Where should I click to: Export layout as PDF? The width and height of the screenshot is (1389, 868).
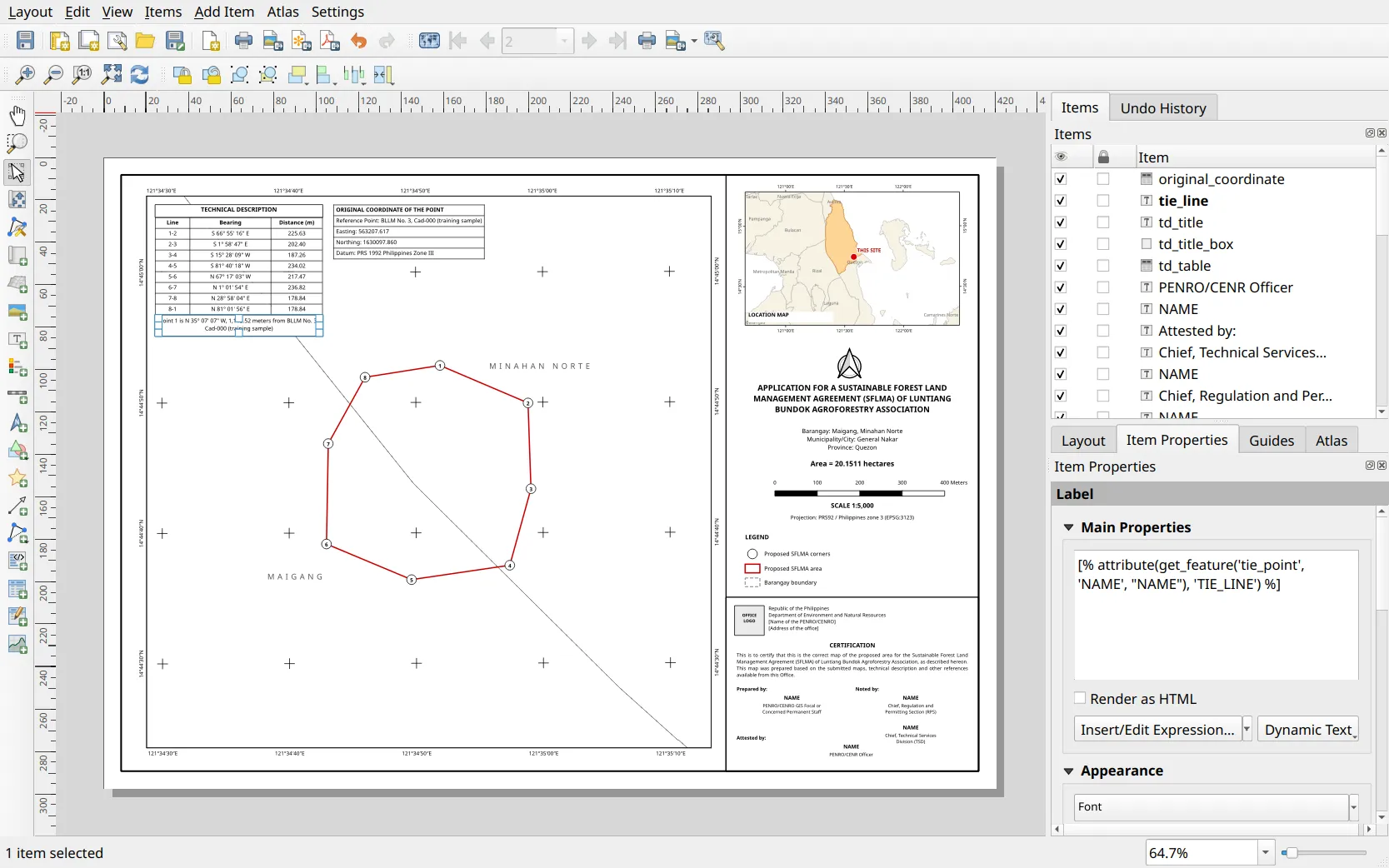click(x=330, y=41)
